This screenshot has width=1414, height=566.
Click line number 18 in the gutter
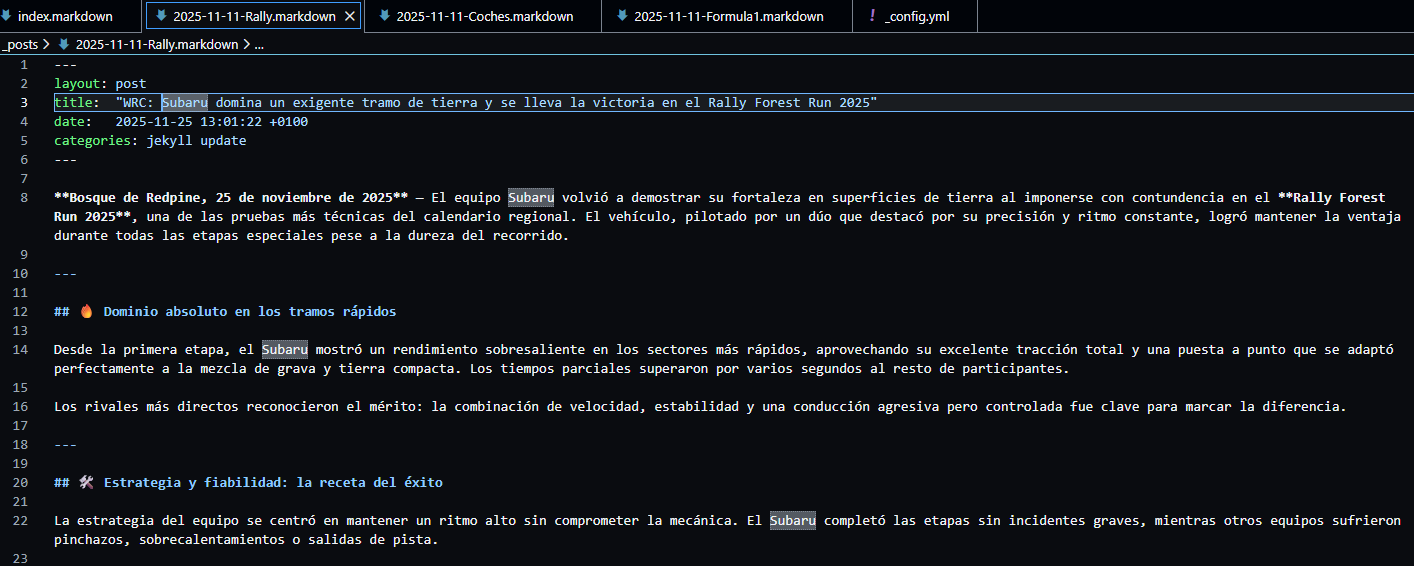21,444
